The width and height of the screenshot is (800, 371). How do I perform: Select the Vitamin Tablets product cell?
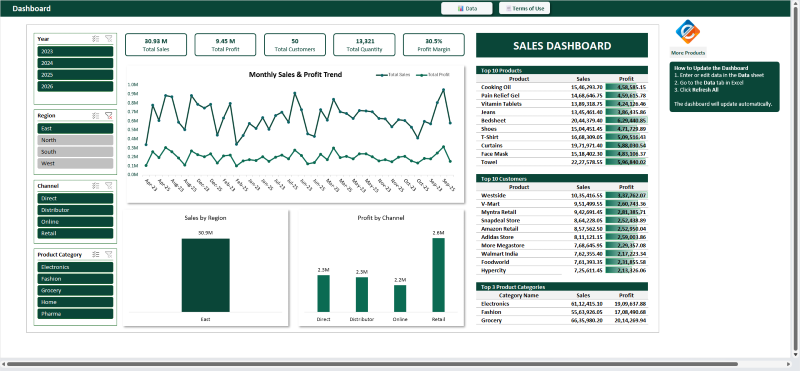pos(519,104)
